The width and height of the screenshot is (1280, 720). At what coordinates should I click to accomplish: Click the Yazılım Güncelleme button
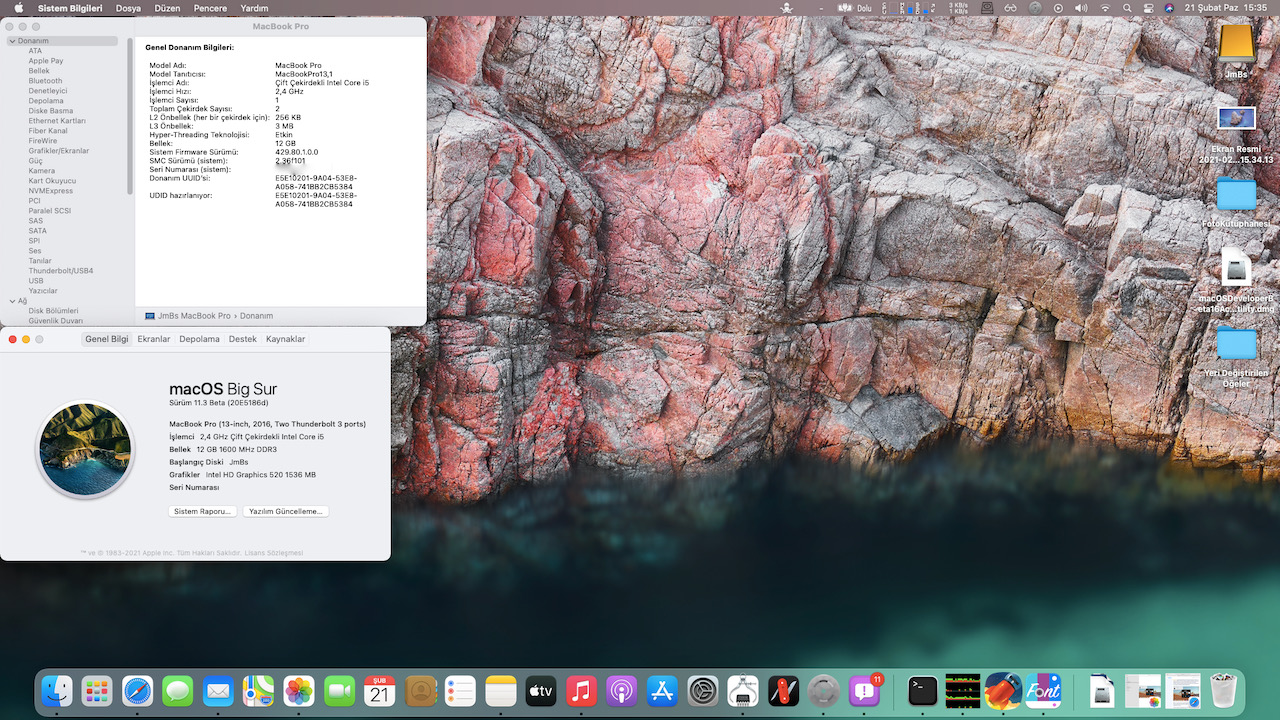tap(286, 511)
